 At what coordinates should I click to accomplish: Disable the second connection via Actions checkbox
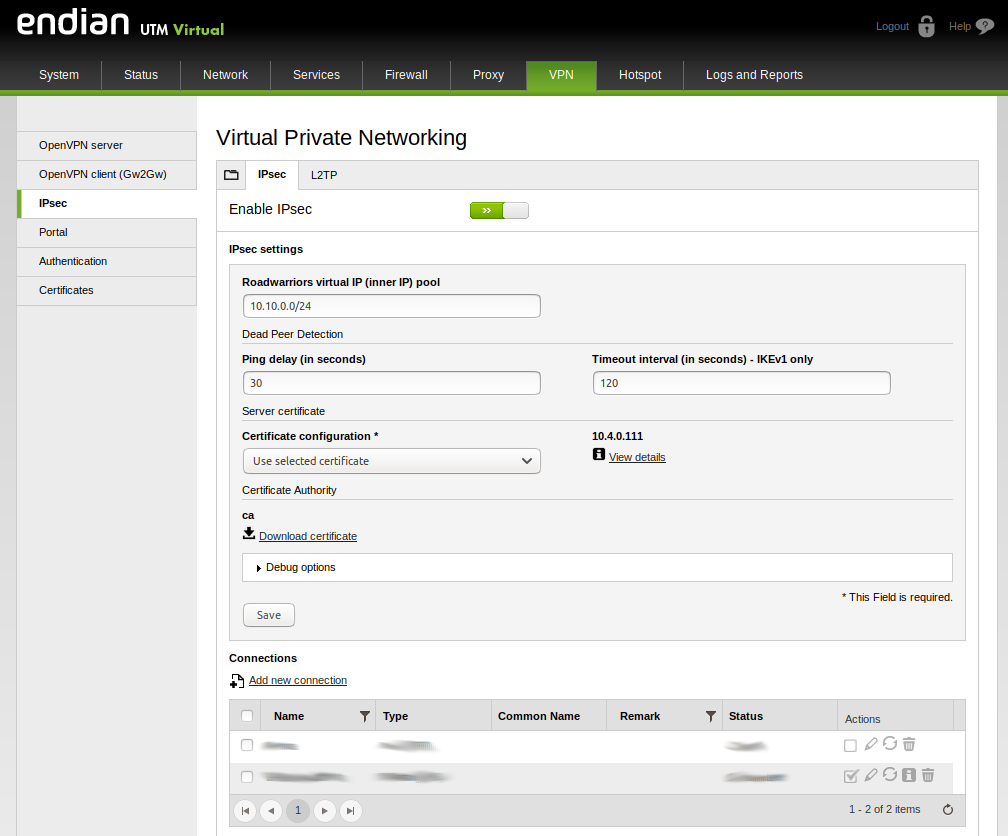[x=850, y=776]
